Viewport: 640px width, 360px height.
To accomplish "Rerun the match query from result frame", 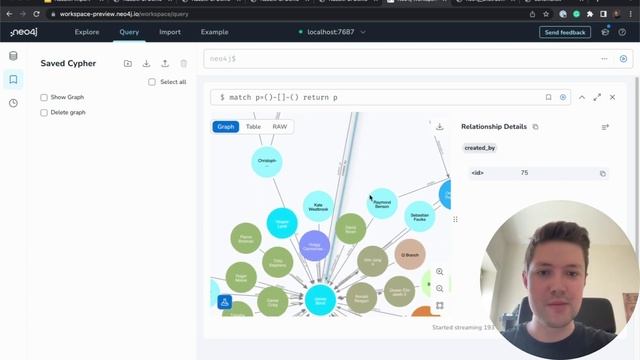I will (x=563, y=97).
